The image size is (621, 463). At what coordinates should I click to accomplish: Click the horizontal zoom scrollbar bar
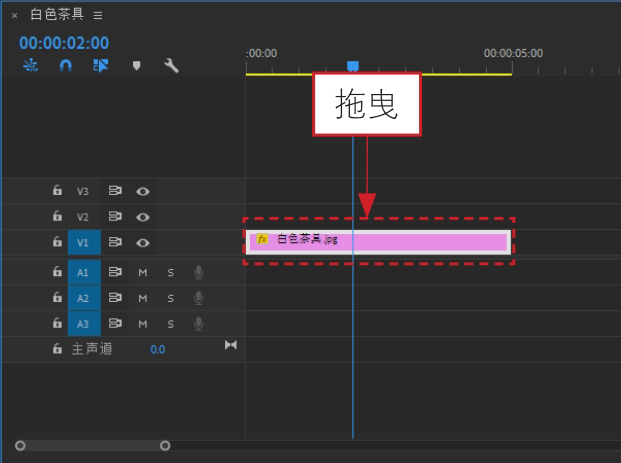click(93, 446)
